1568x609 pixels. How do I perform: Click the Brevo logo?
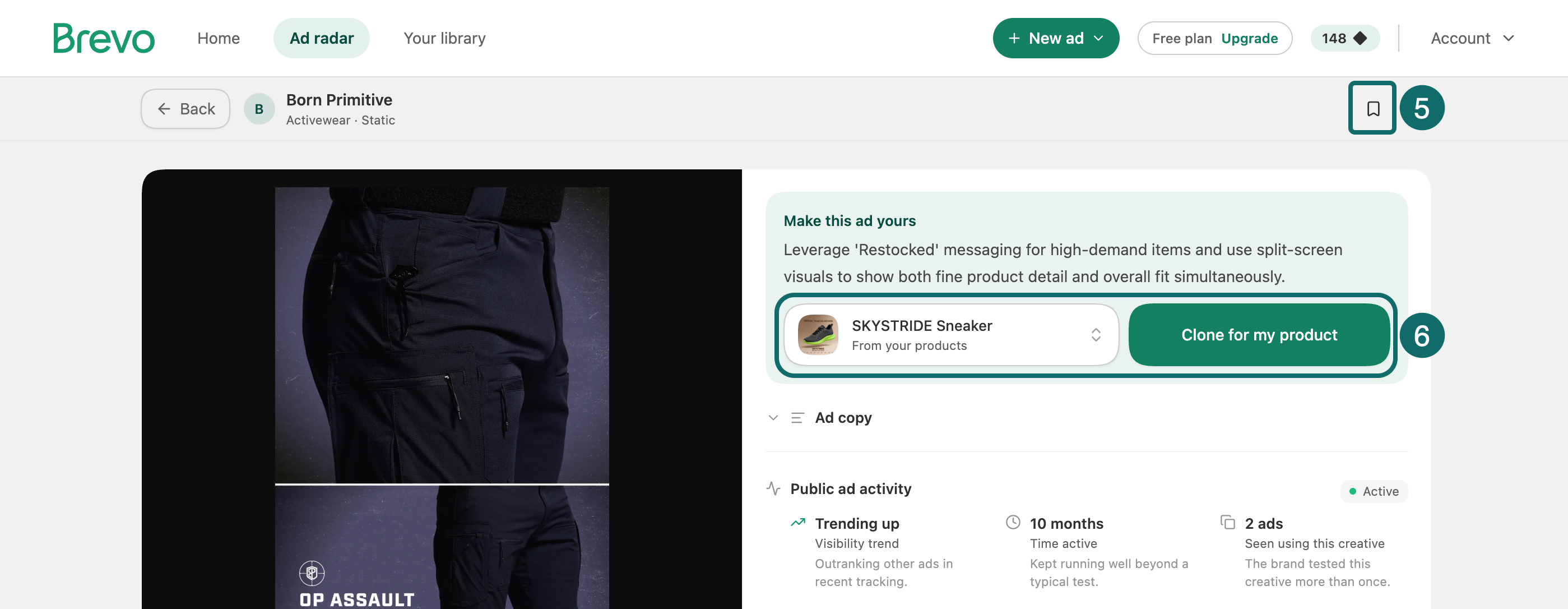[104, 38]
